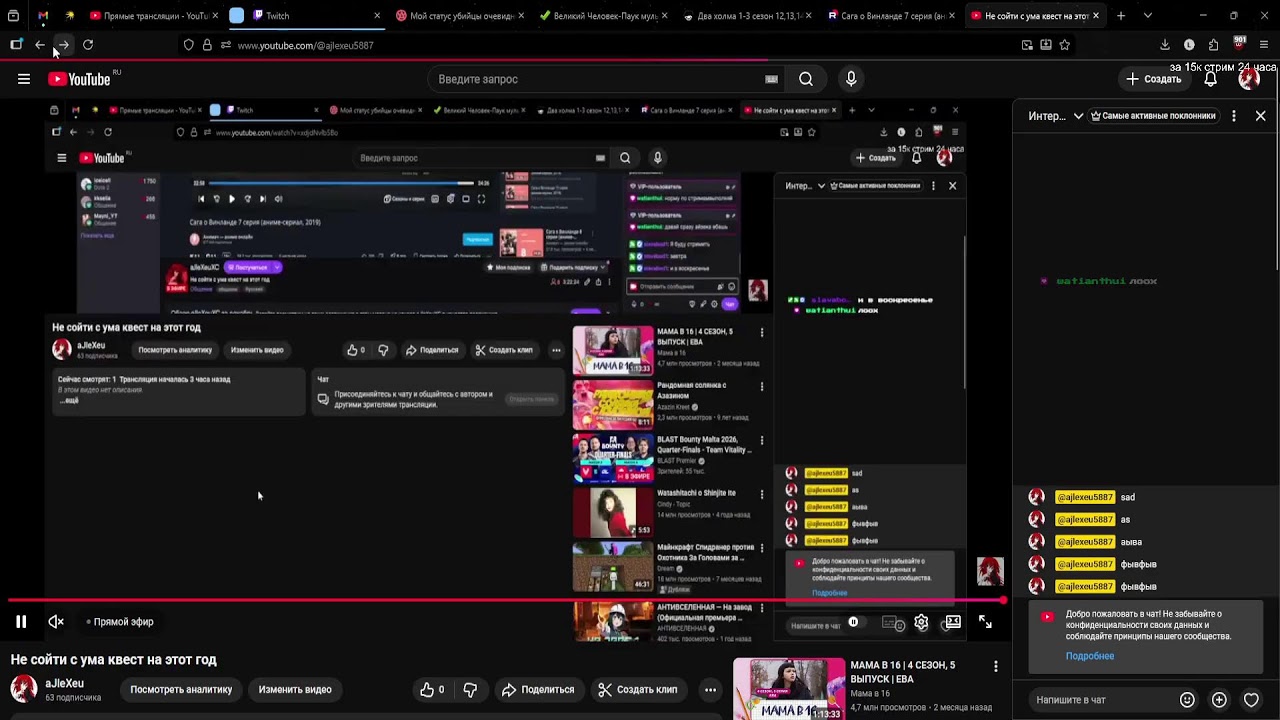Open the browser extensions puzzle icon
1280x720 pixels.
(x=1213, y=45)
